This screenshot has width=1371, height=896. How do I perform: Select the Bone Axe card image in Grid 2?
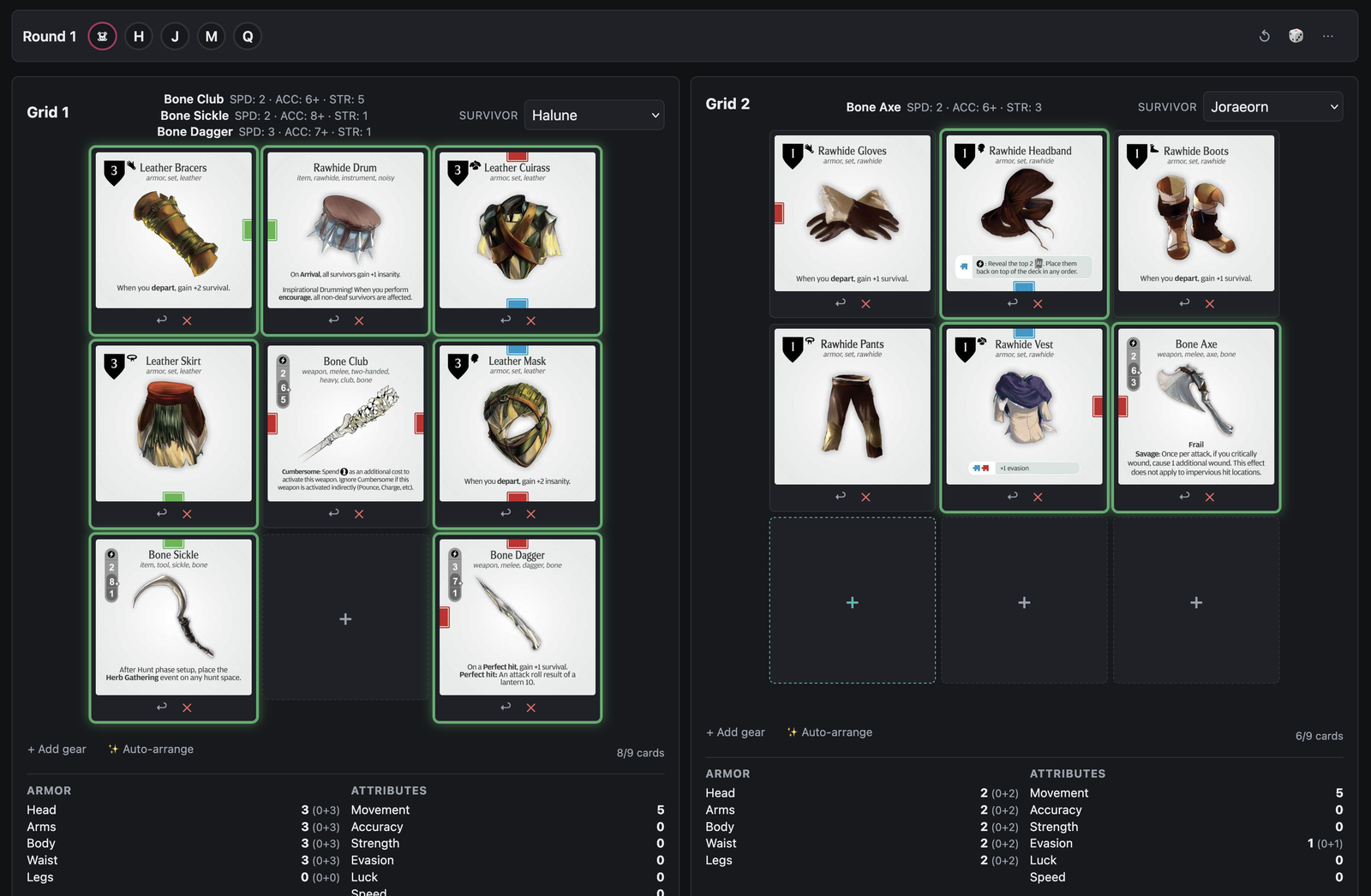coord(1196,406)
